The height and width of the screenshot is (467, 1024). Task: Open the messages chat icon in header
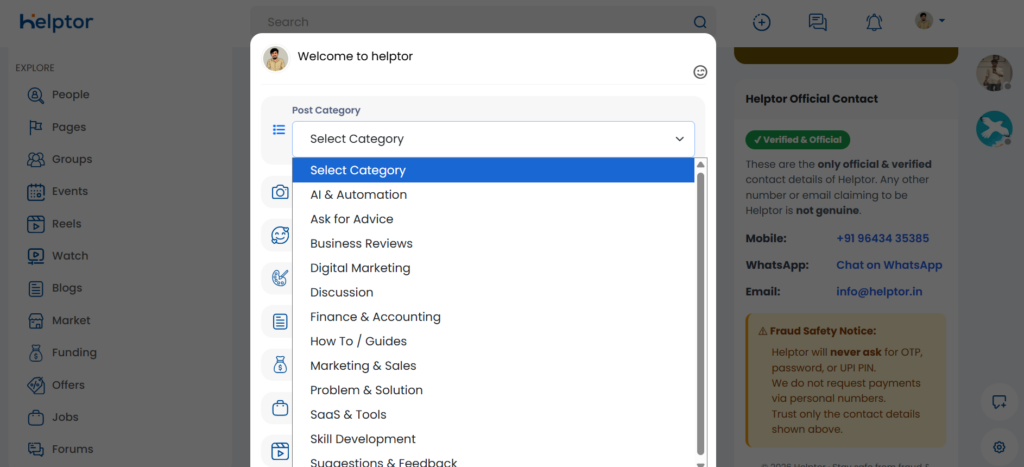(818, 22)
